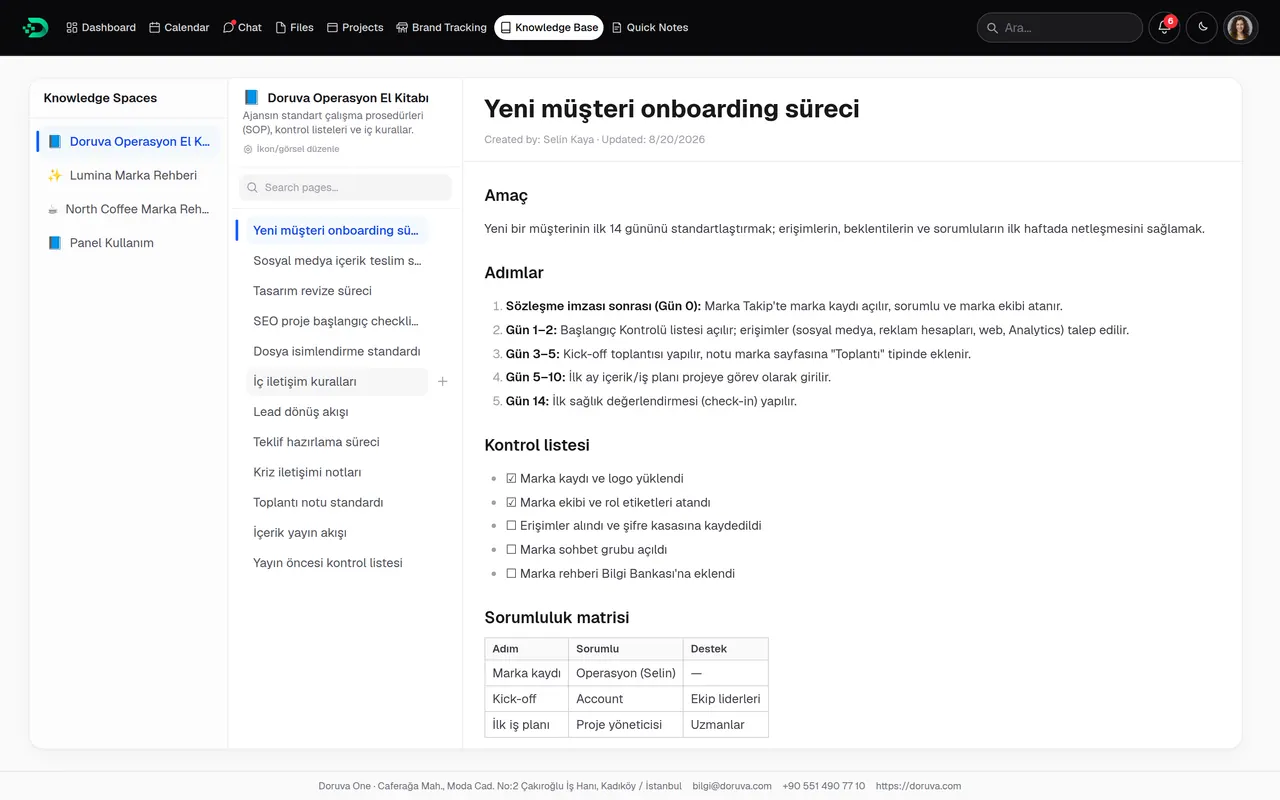
Task: Open the user profile avatar
Action: [1240, 27]
